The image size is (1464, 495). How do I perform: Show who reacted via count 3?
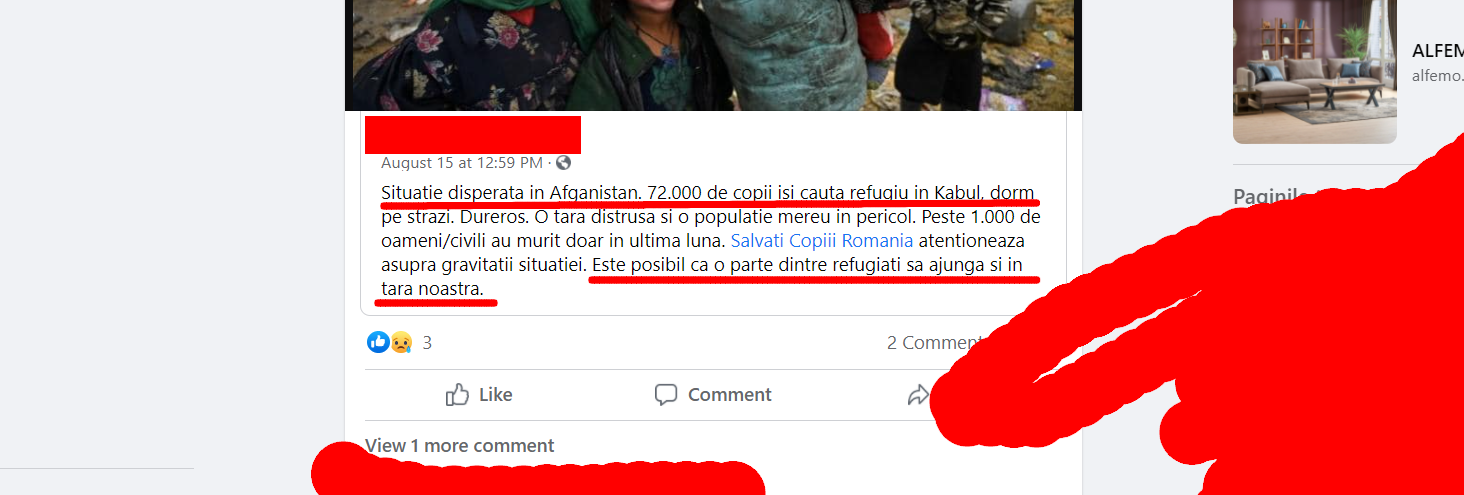tap(427, 343)
